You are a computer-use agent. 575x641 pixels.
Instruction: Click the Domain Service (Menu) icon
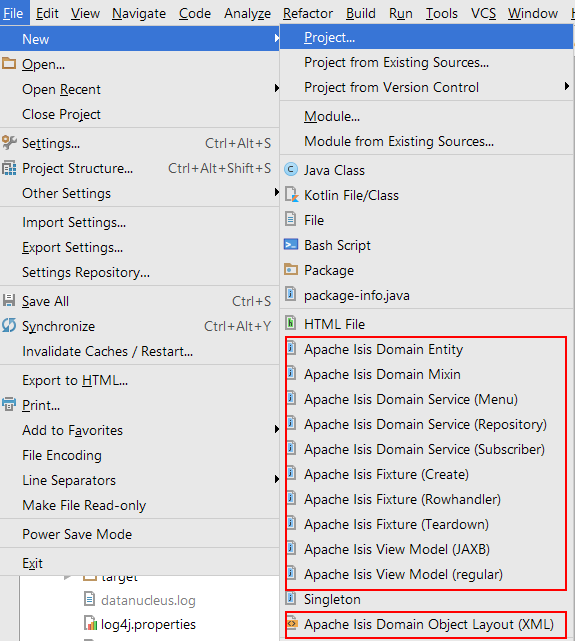[291, 398]
